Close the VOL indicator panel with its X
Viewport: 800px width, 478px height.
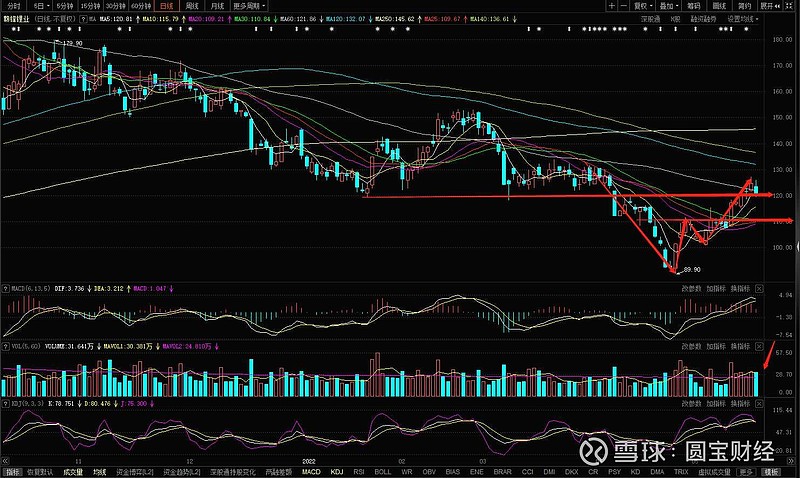coord(757,344)
